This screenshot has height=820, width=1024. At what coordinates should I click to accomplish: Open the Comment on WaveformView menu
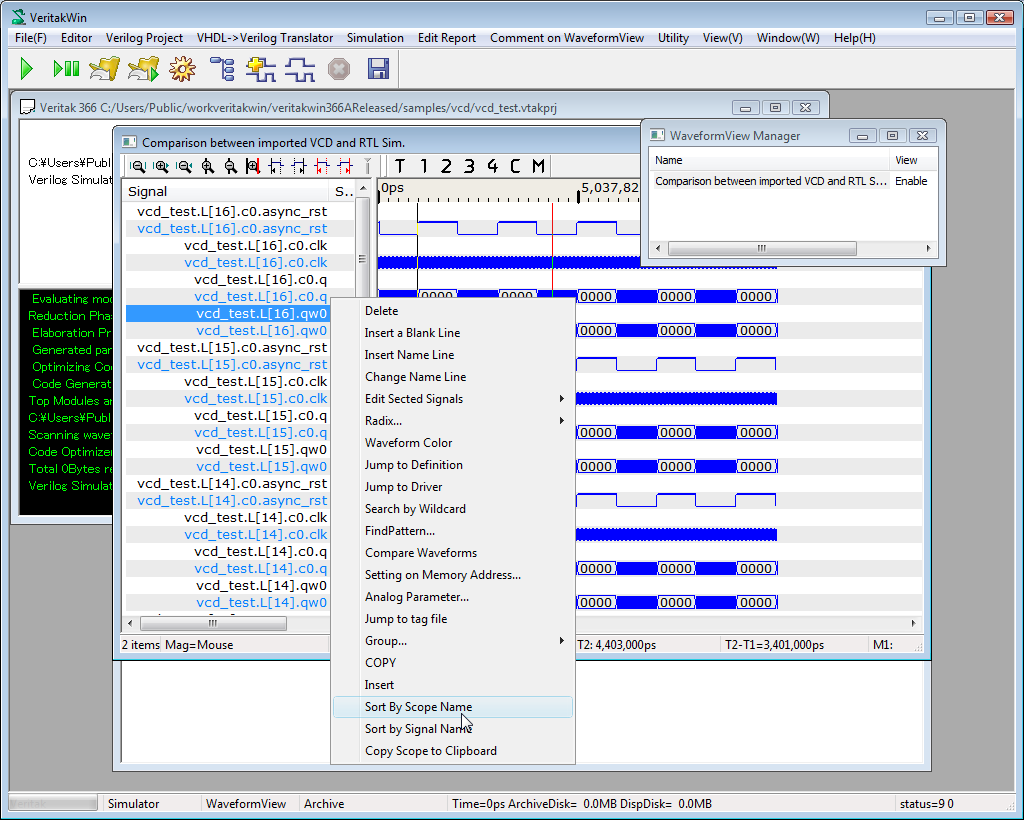point(567,38)
